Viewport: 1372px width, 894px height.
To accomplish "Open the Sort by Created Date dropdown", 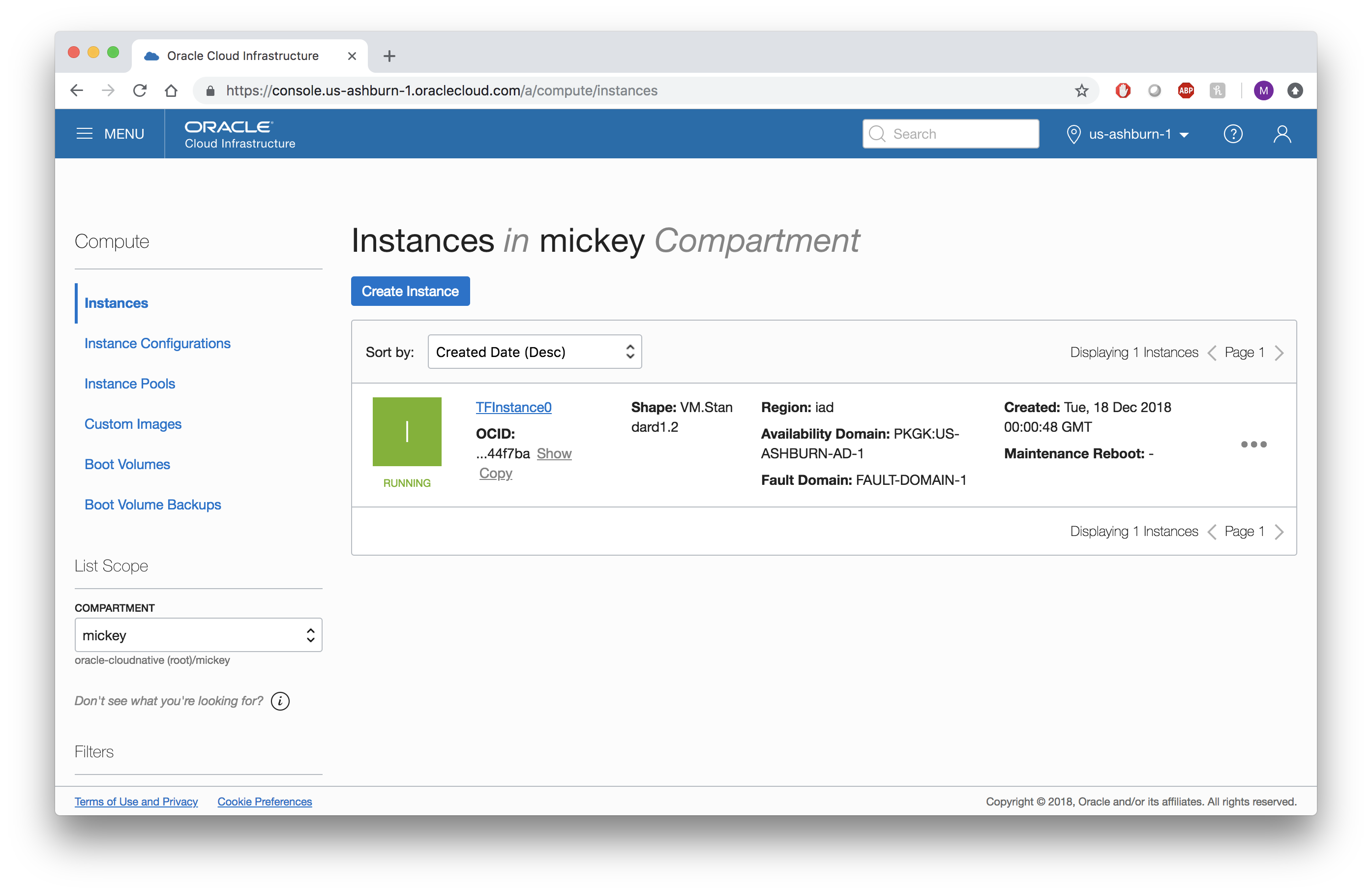I will point(535,352).
